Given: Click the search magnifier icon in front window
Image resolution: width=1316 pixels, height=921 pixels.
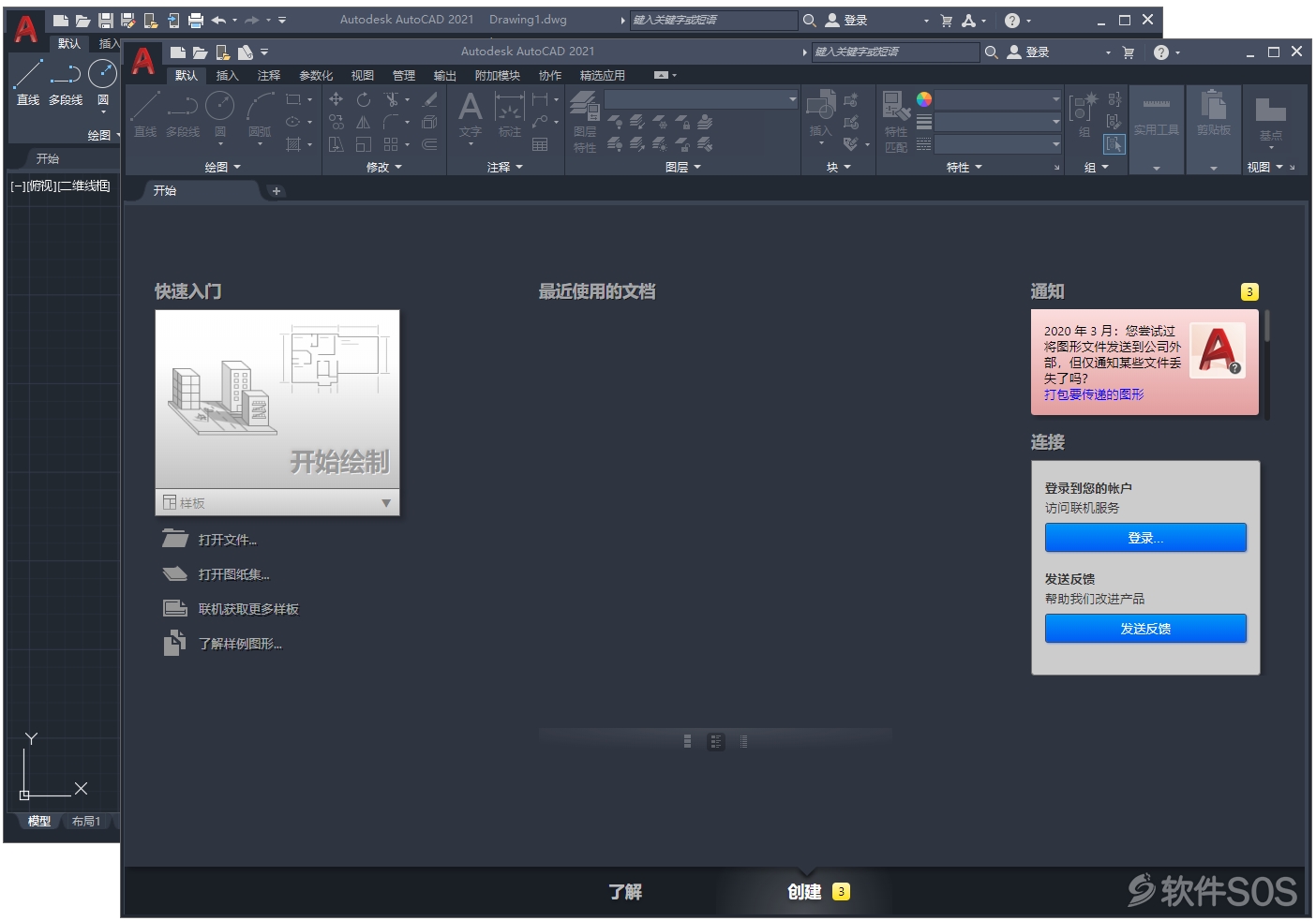Looking at the screenshot, I should 991,52.
